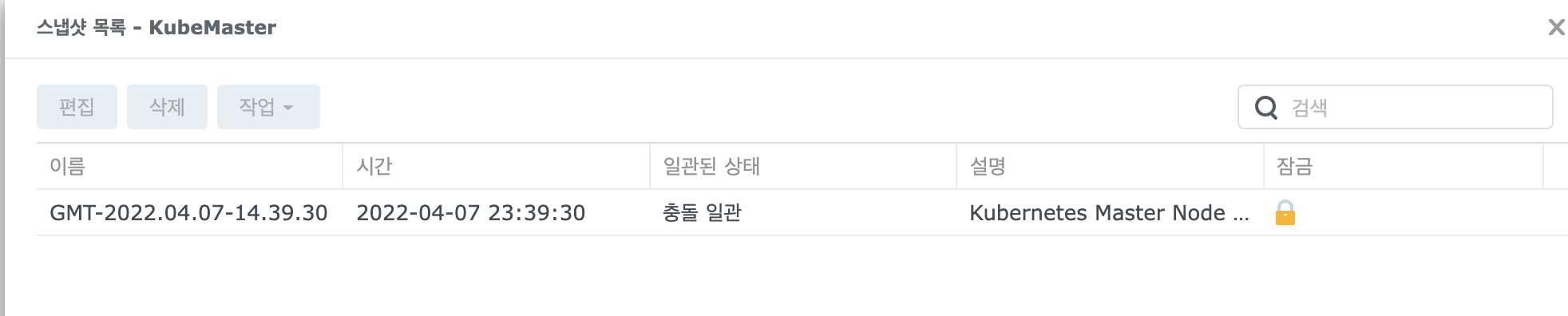Screen dimensions: 1568x316
Task: Click the magnifier search icon
Action: pyautogui.click(x=1266, y=107)
